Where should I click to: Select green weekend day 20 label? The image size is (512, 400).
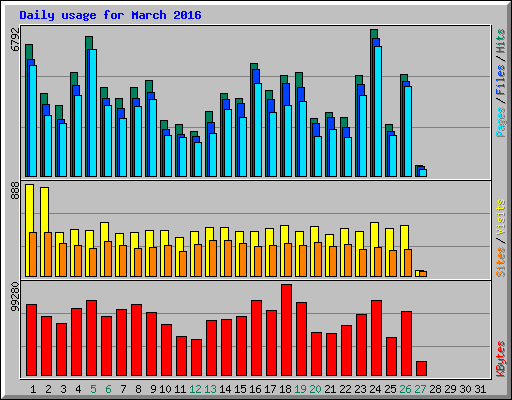click(315, 389)
